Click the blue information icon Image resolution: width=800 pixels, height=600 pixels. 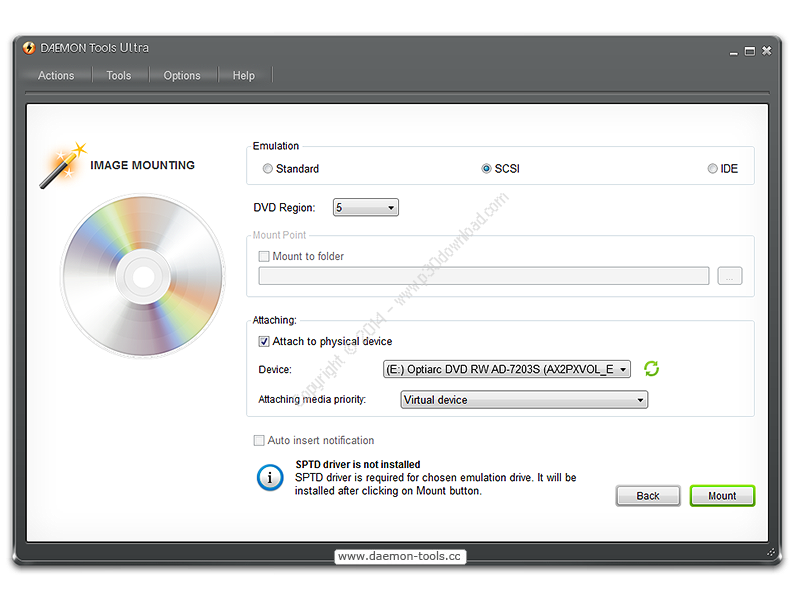(270, 478)
